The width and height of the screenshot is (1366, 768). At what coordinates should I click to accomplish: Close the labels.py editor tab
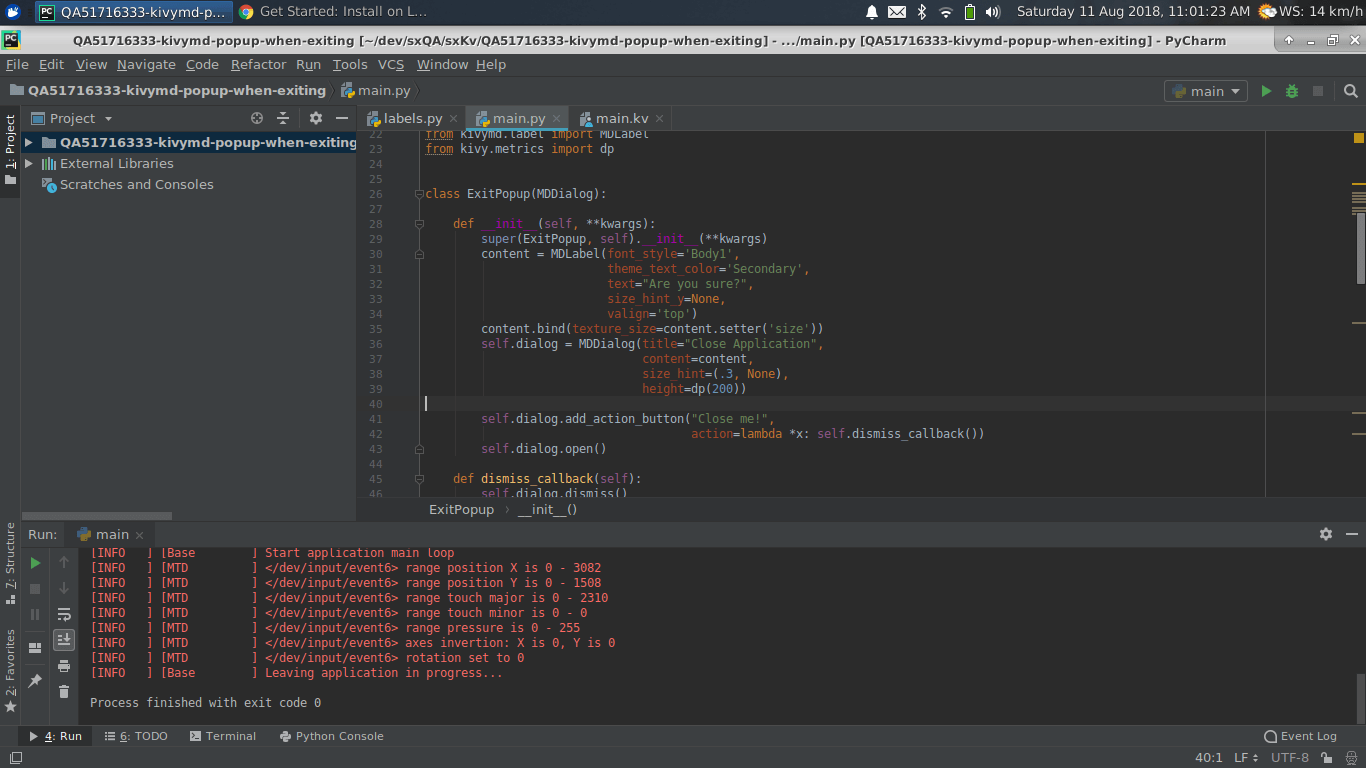[453, 118]
